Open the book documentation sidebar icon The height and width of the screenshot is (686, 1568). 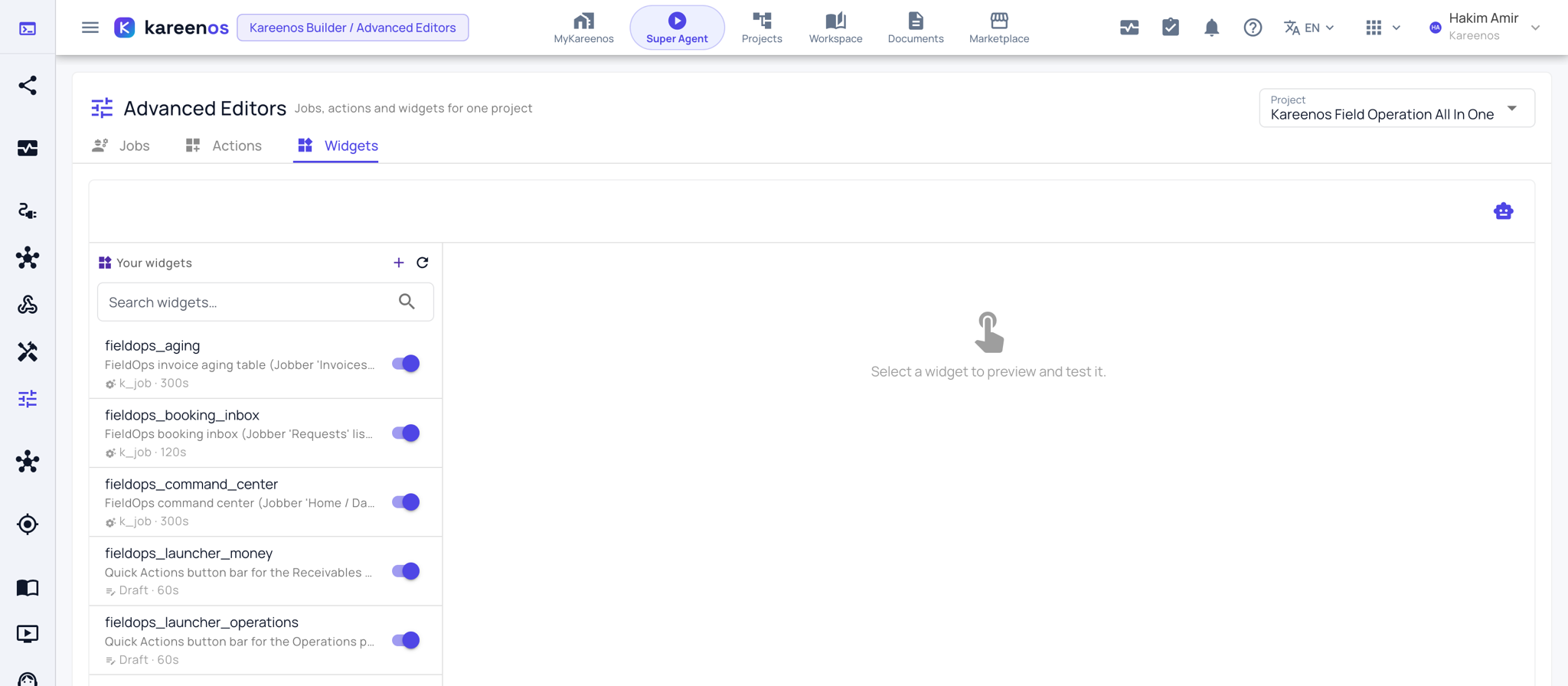(x=28, y=587)
